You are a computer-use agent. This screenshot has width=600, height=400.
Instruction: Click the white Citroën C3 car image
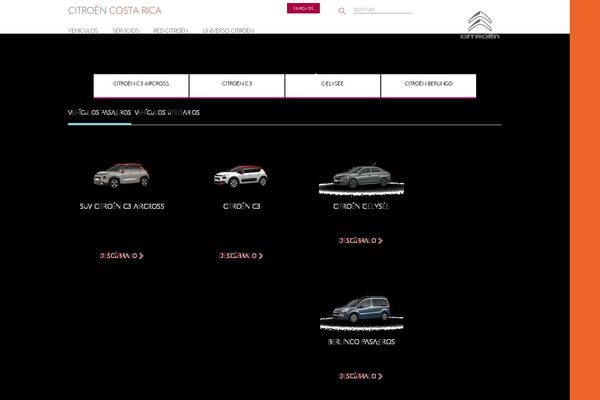click(241, 176)
